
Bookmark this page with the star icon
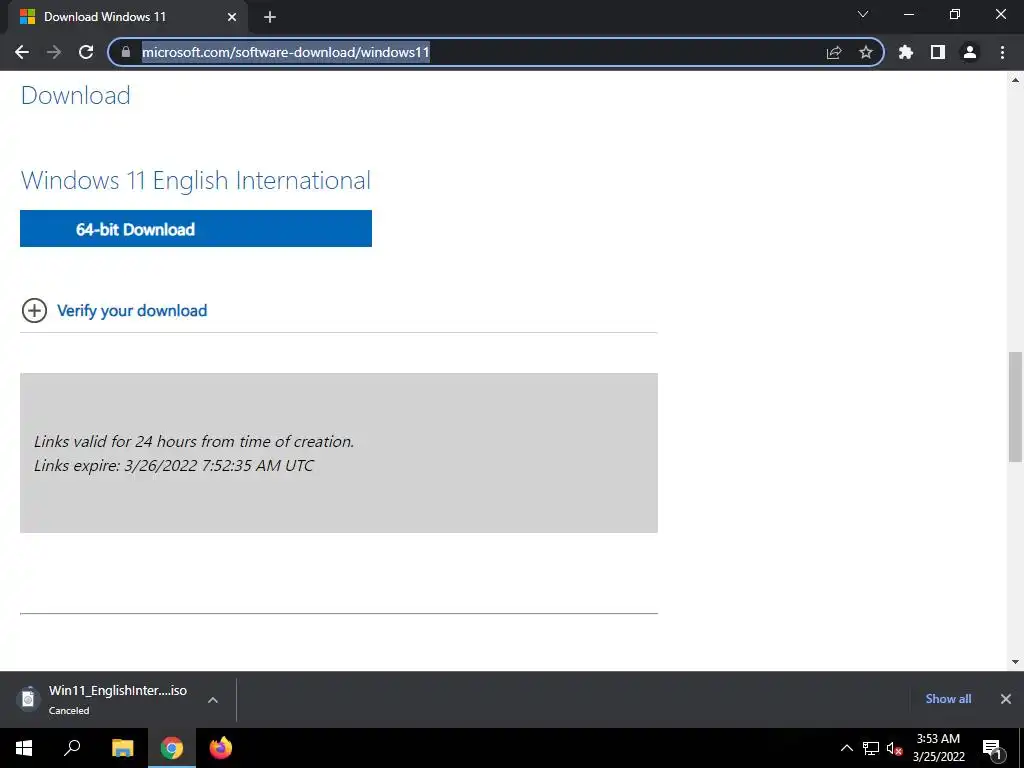pos(865,52)
